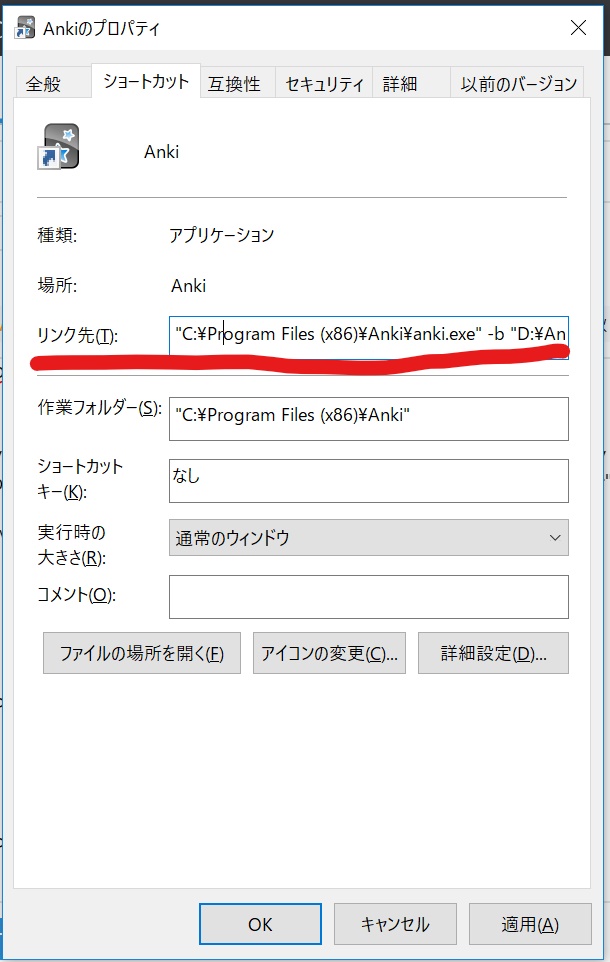Select the ショートカット tab
Screen dimensions: 610x962
tap(146, 81)
